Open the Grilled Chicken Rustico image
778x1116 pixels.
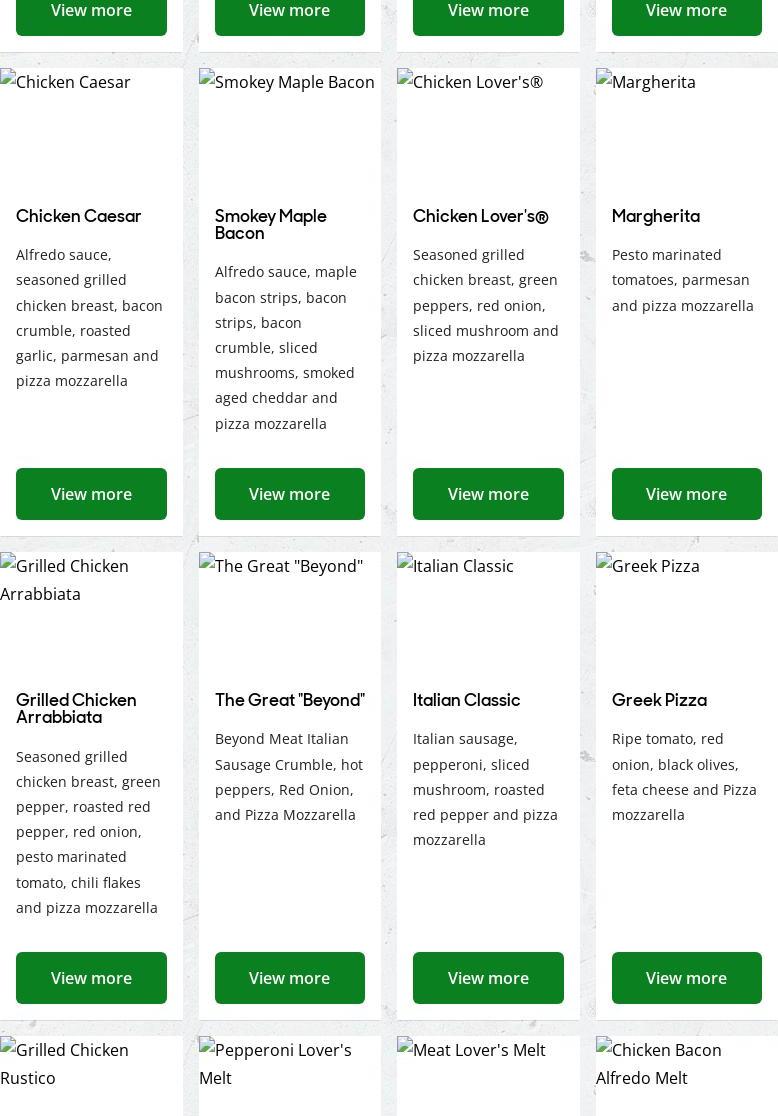(91, 1076)
